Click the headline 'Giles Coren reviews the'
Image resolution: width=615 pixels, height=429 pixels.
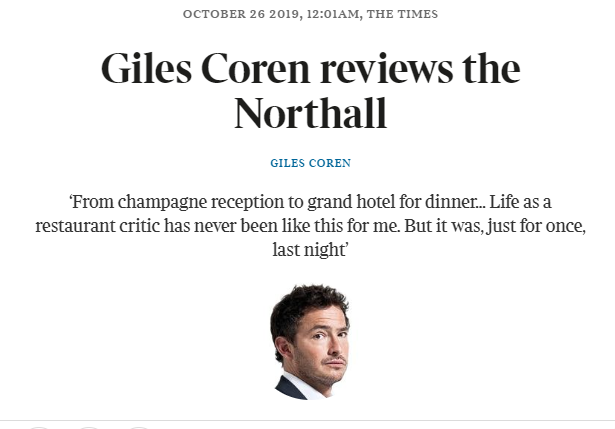tap(311, 69)
